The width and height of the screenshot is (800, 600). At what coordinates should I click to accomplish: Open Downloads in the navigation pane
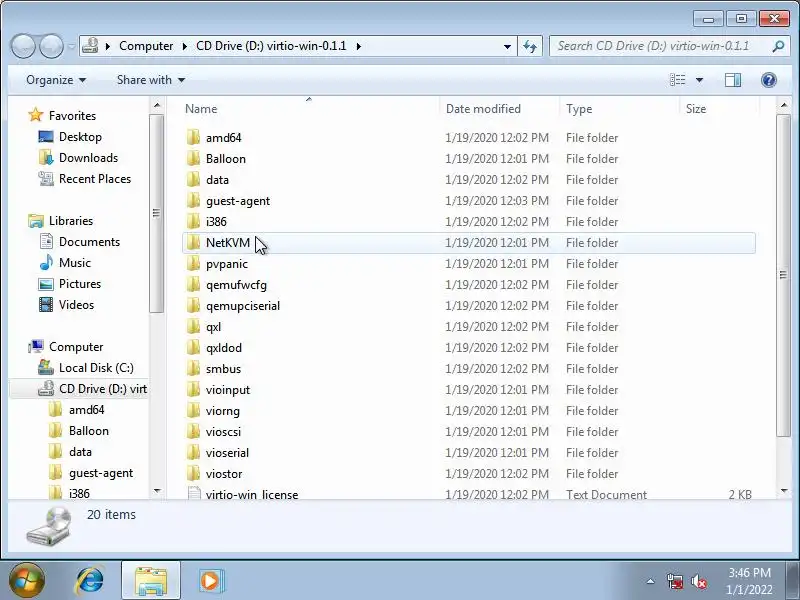click(88, 158)
